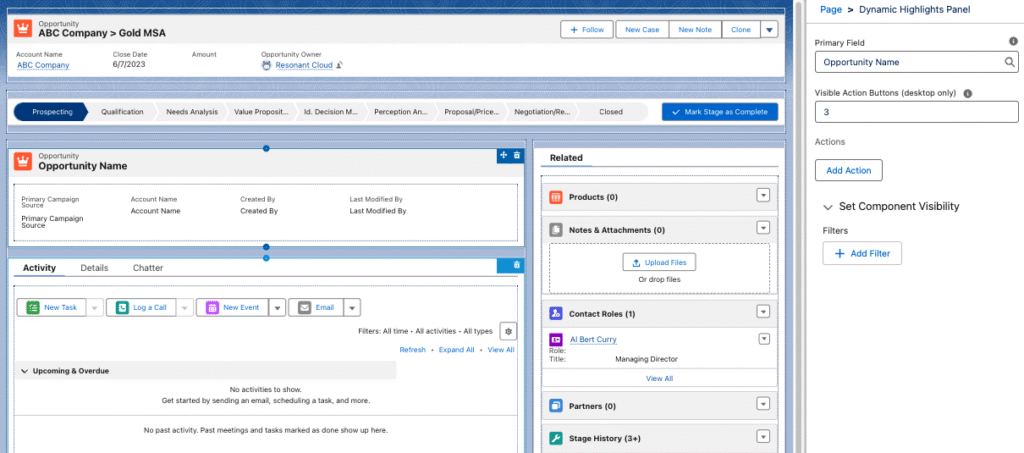The height and width of the screenshot is (453, 1024).
Task: Click the search icon in Primary Field
Action: [x=1010, y=62]
